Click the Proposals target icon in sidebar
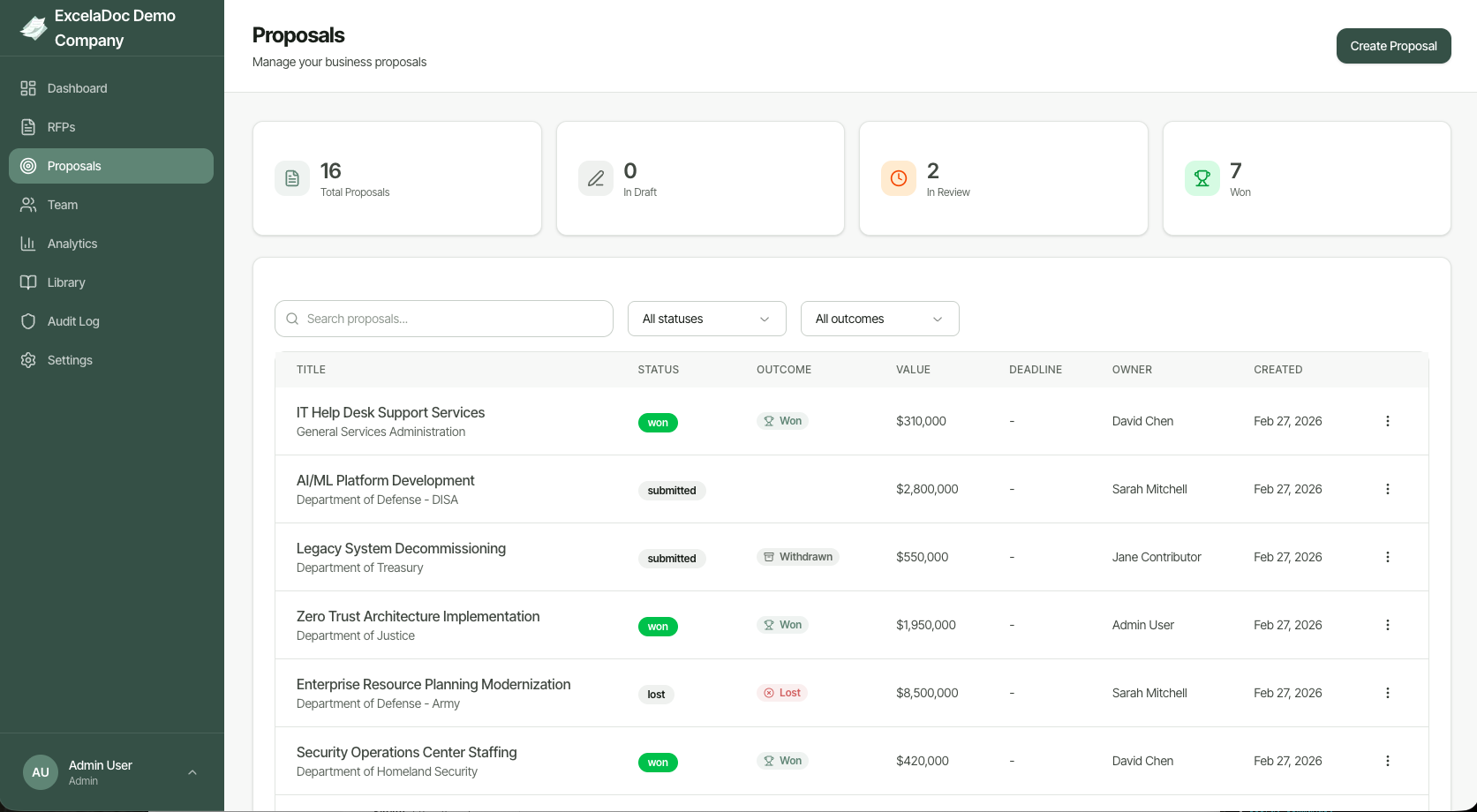The height and width of the screenshot is (812, 1477). tap(28, 166)
